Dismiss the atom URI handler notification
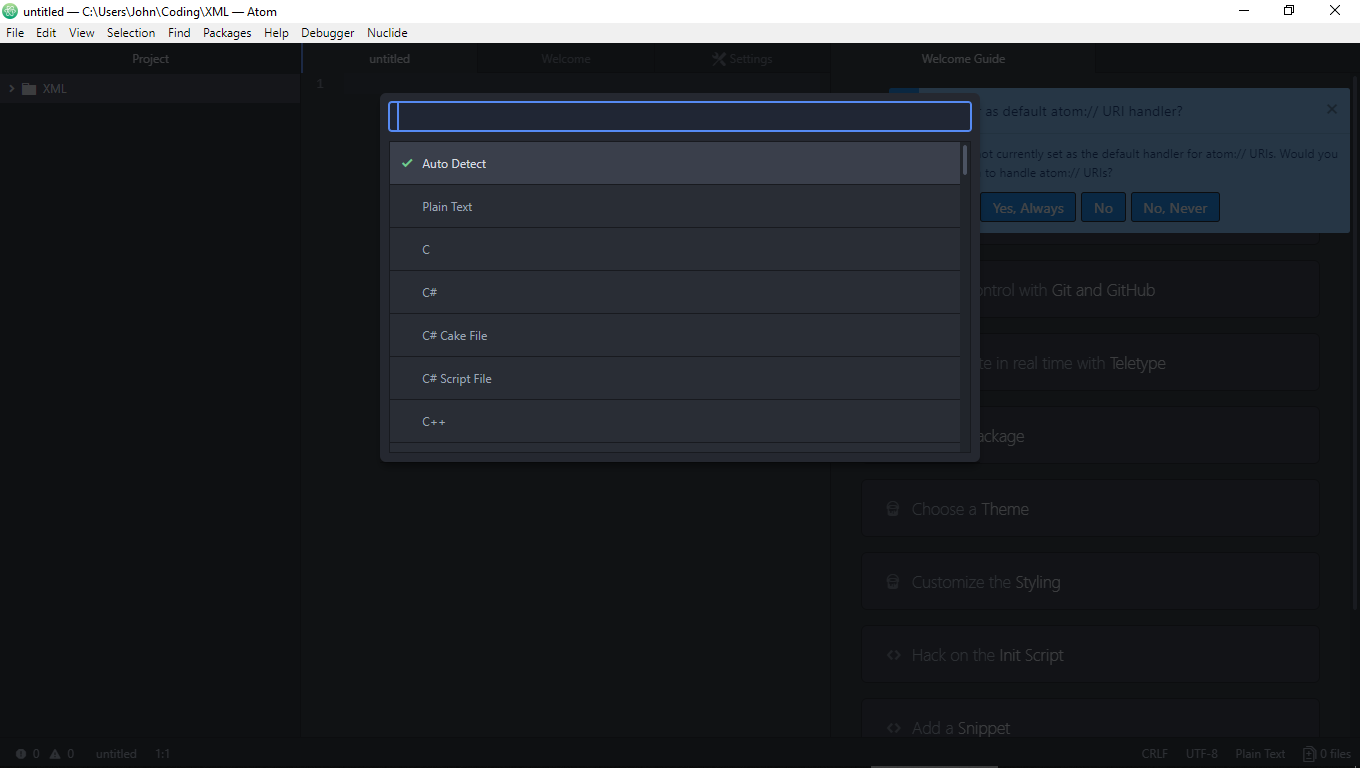Image resolution: width=1360 pixels, height=768 pixels. [x=1331, y=109]
